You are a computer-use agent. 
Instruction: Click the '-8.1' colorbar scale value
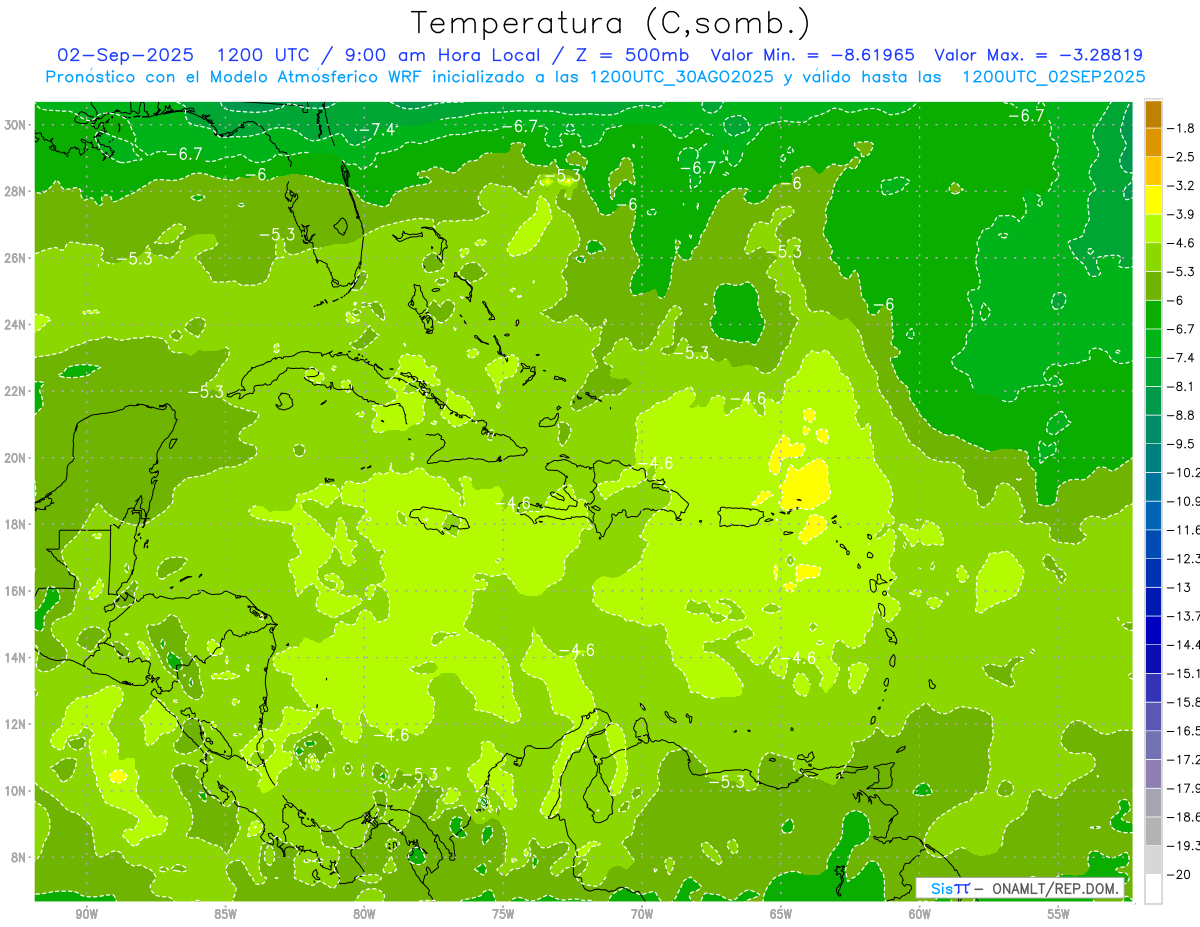tap(1183, 386)
